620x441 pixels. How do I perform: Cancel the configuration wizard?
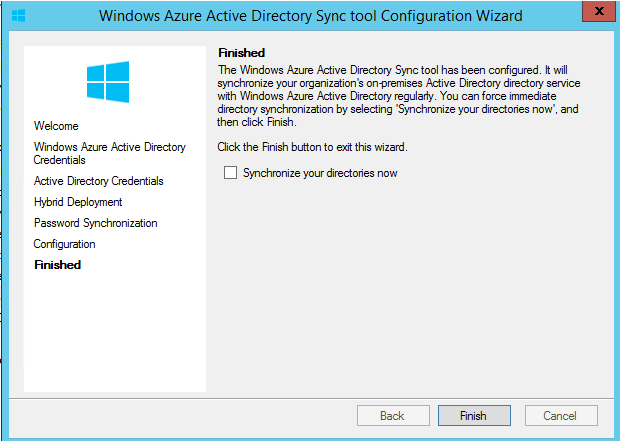pos(559,416)
